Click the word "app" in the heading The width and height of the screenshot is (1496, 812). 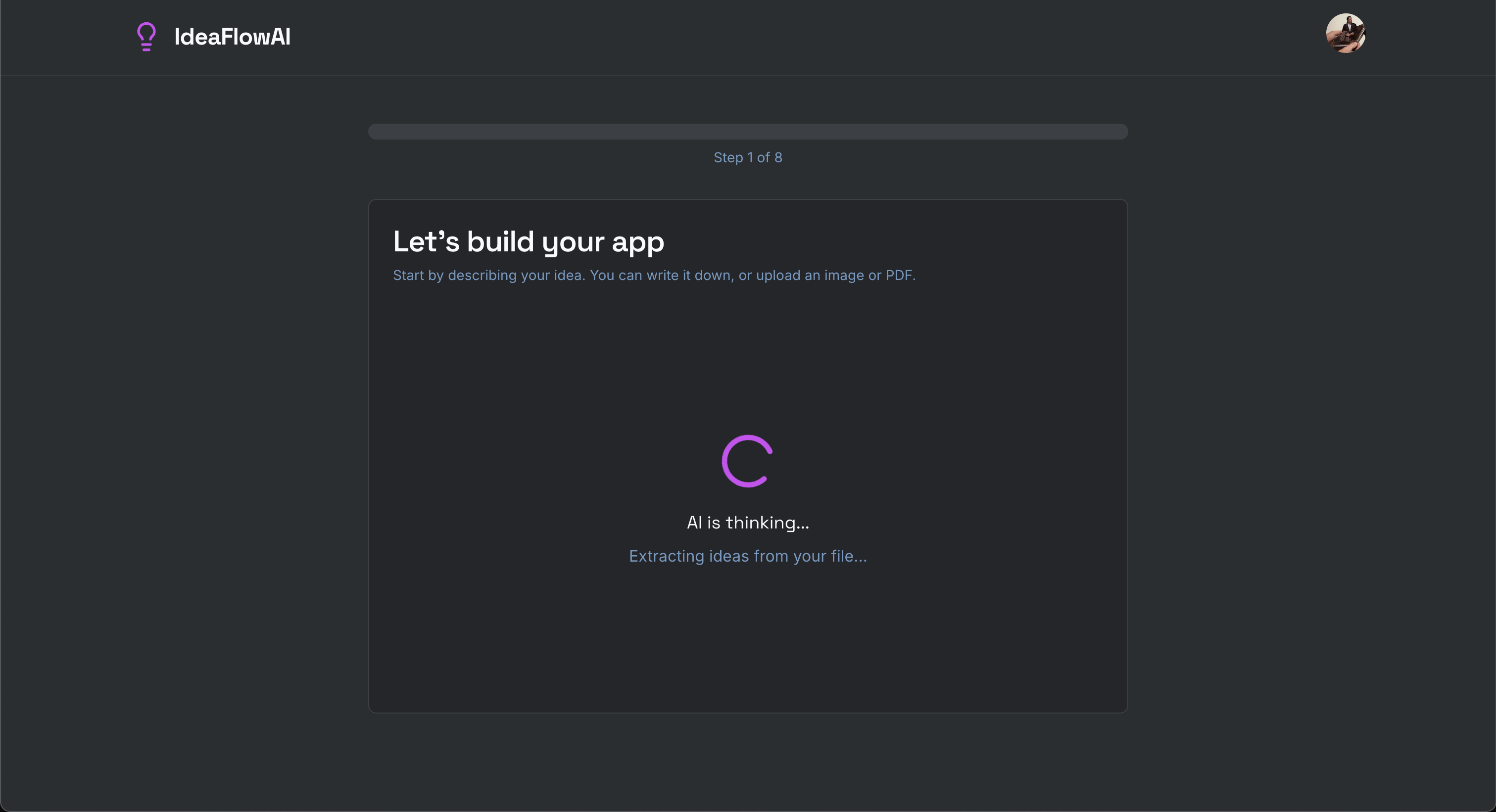[638, 243]
